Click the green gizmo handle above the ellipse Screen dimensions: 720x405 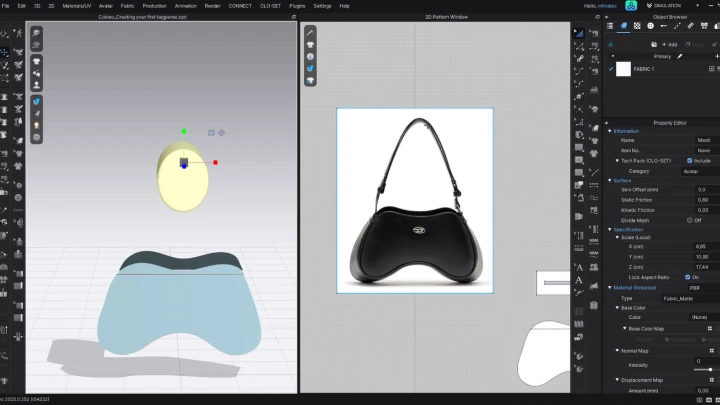184,131
